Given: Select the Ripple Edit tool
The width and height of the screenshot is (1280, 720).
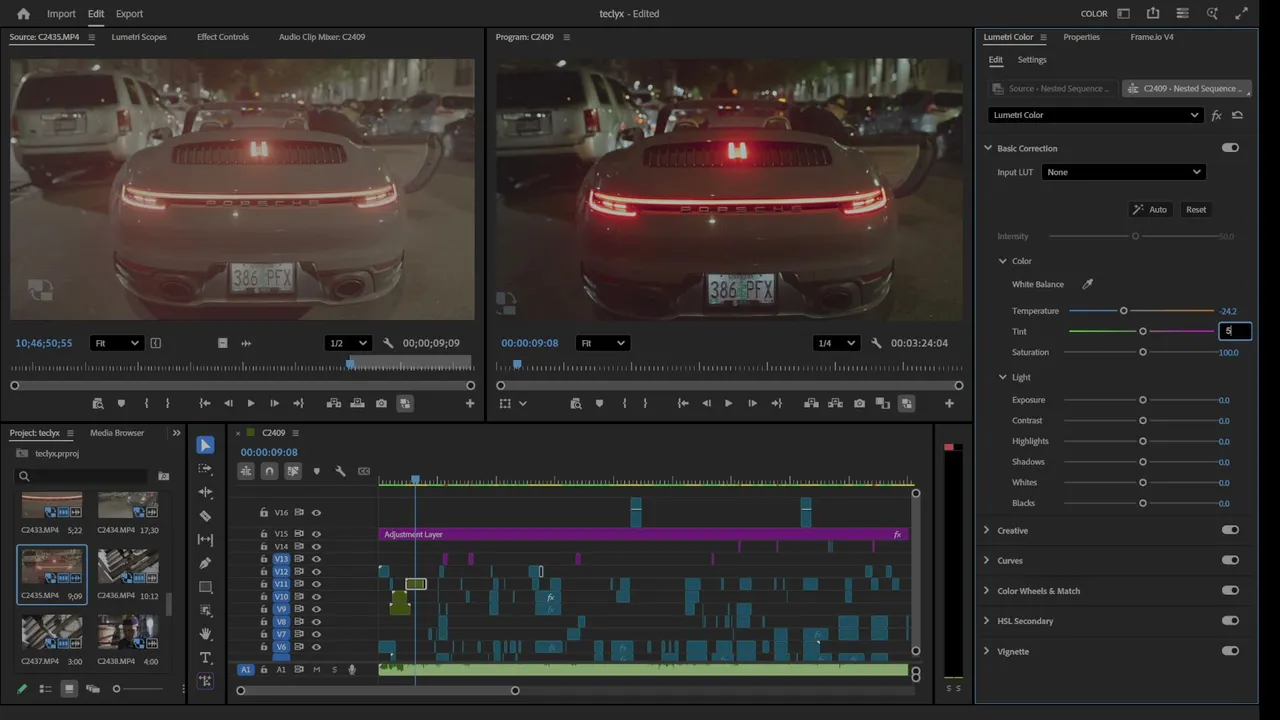Looking at the screenshot, I should click(205, 492).
